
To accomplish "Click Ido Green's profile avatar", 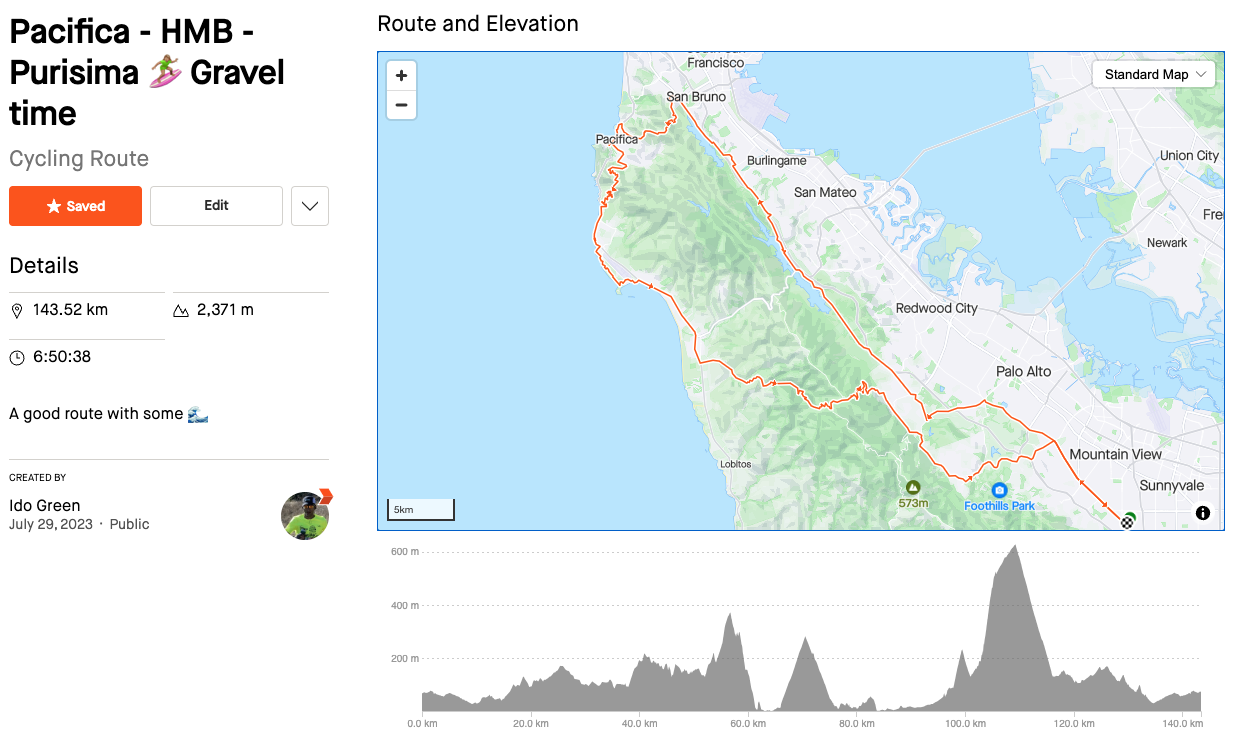I will click(305, 516).
